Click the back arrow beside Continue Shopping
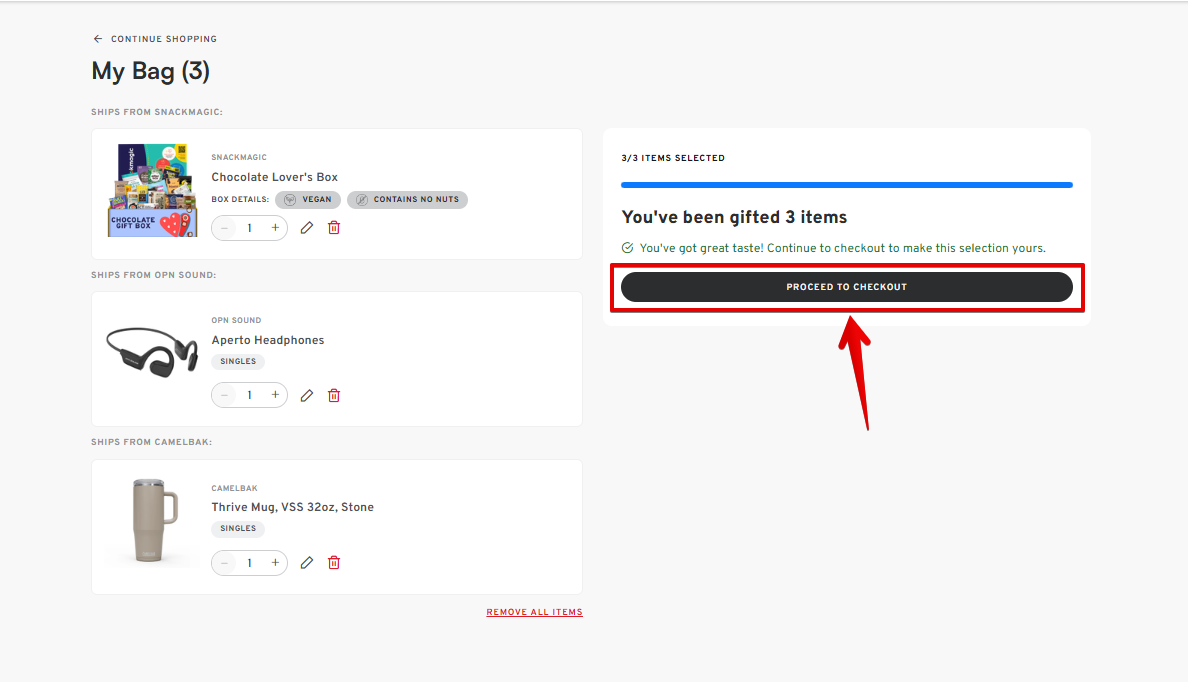 pos(98,39)
